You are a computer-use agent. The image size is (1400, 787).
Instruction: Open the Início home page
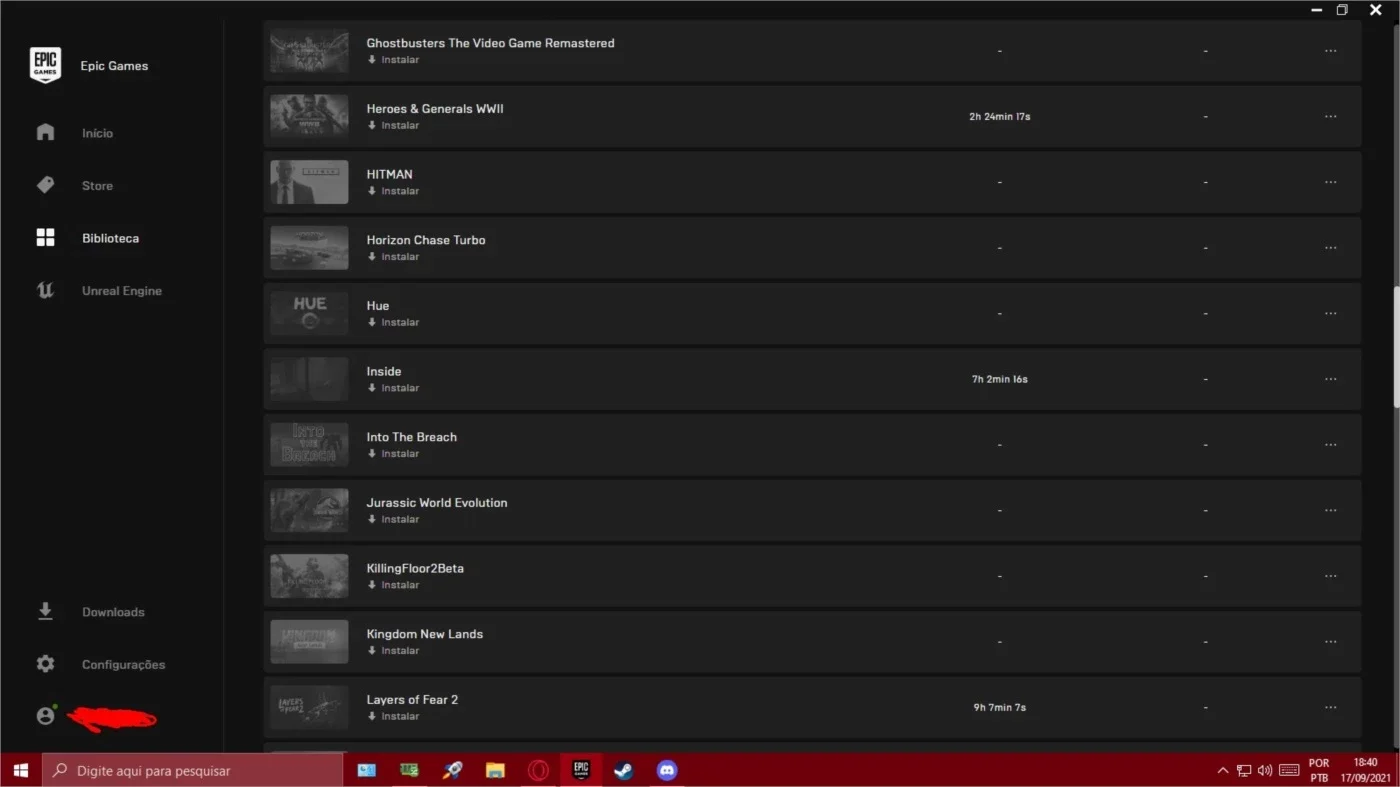pos(97,133)
